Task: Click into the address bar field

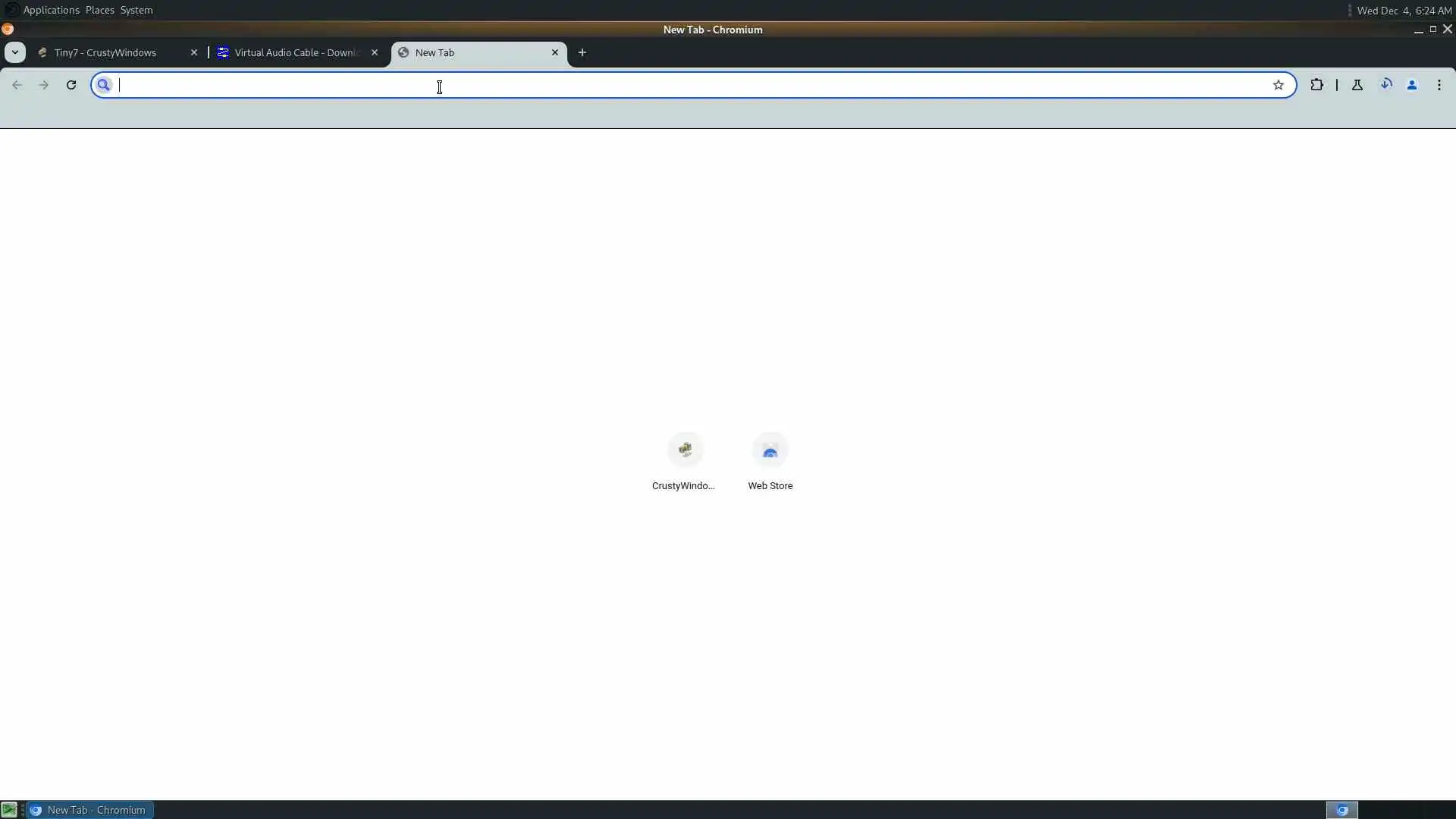Action: 682,85
